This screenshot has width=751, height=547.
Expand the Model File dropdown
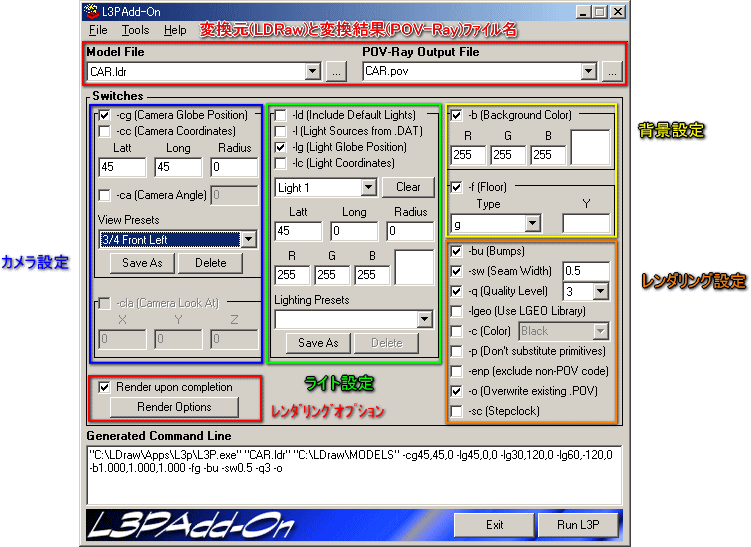tap(312, 72)
